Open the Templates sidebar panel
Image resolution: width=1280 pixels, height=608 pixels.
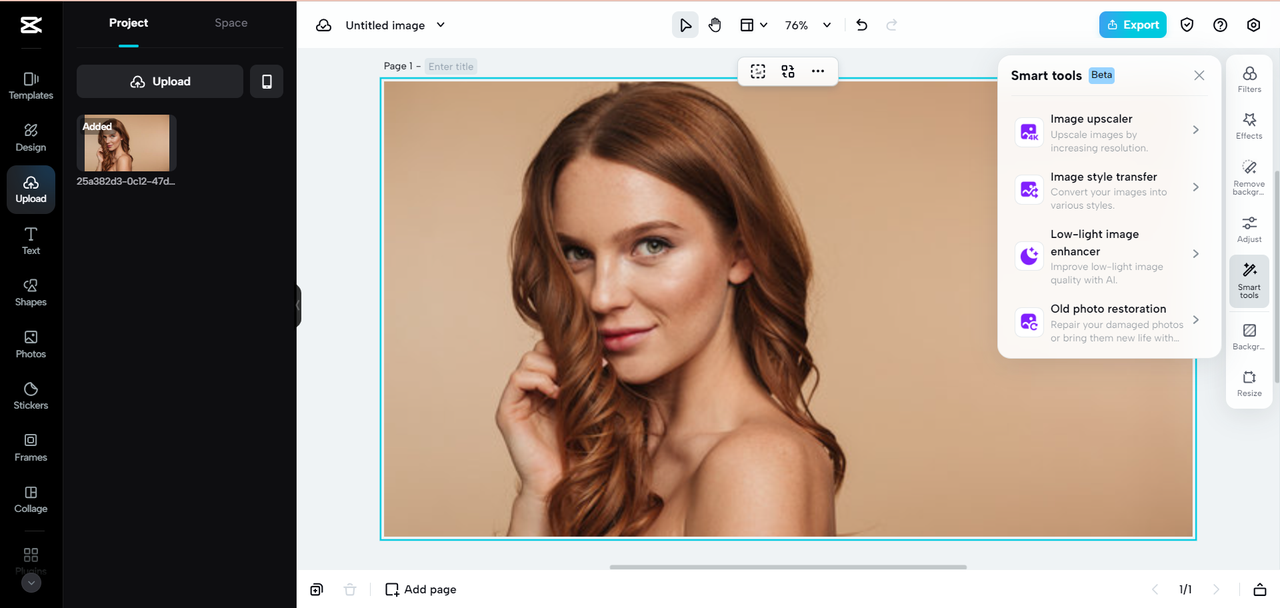click(31, 85)
